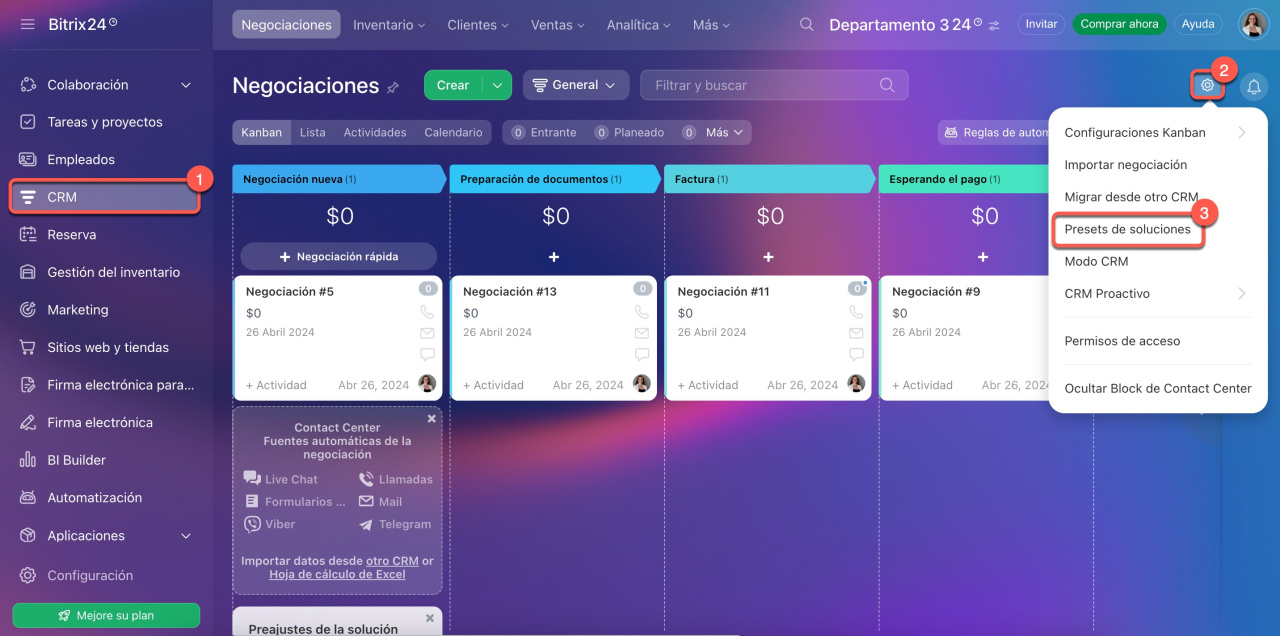Click the chat icon on Negociación #5 card
Image resolution: width=1280 pixels, height=636 pixels.
[x=427, y=354]
